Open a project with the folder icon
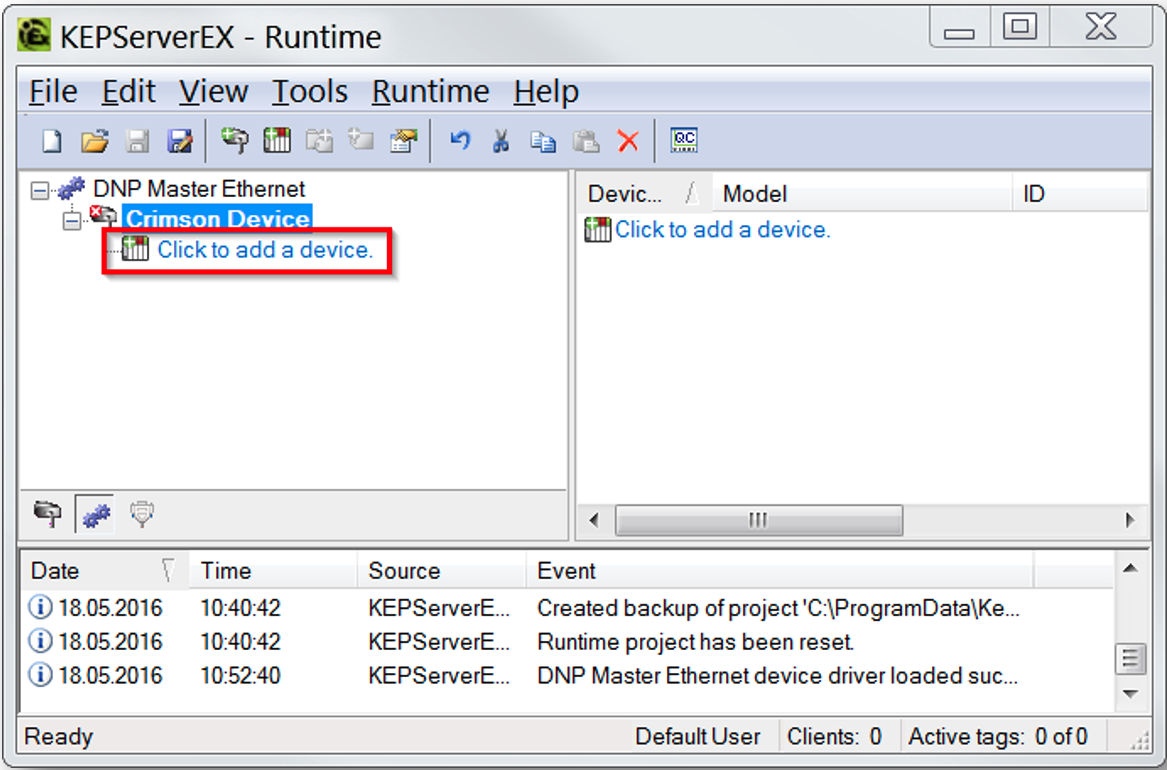 [x=95, y=141]
